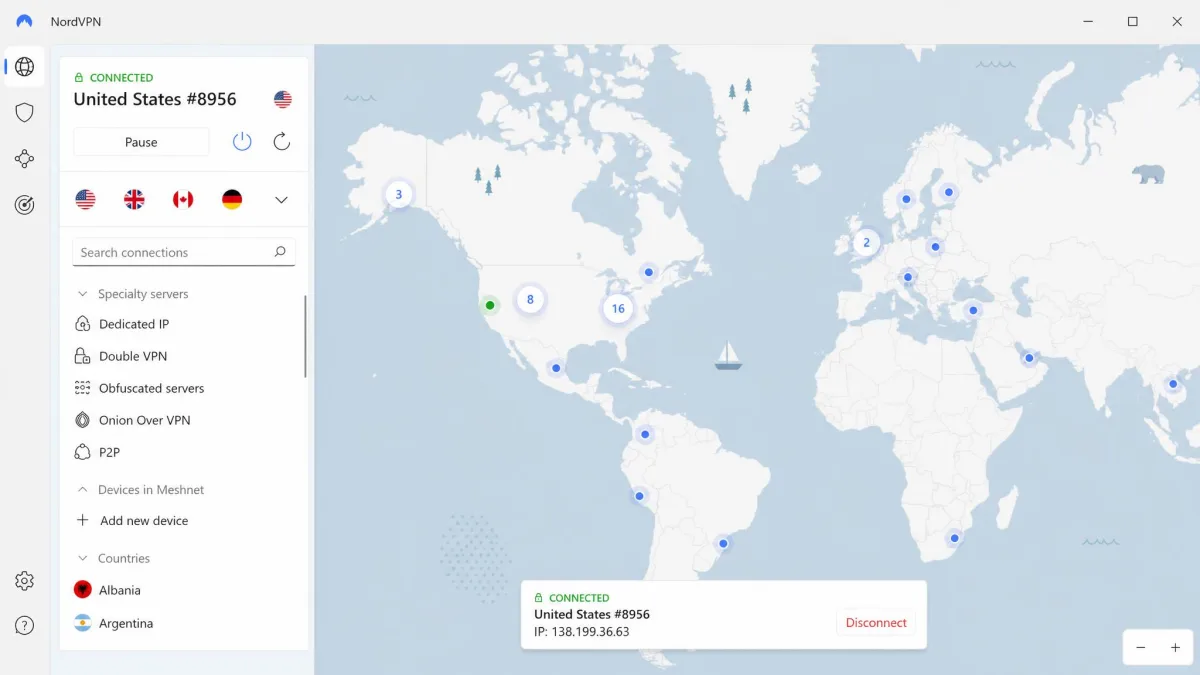Click the server list scrollbar
Image resolution: width=1200 pixels, height=675 pixels.
(305, 336)
